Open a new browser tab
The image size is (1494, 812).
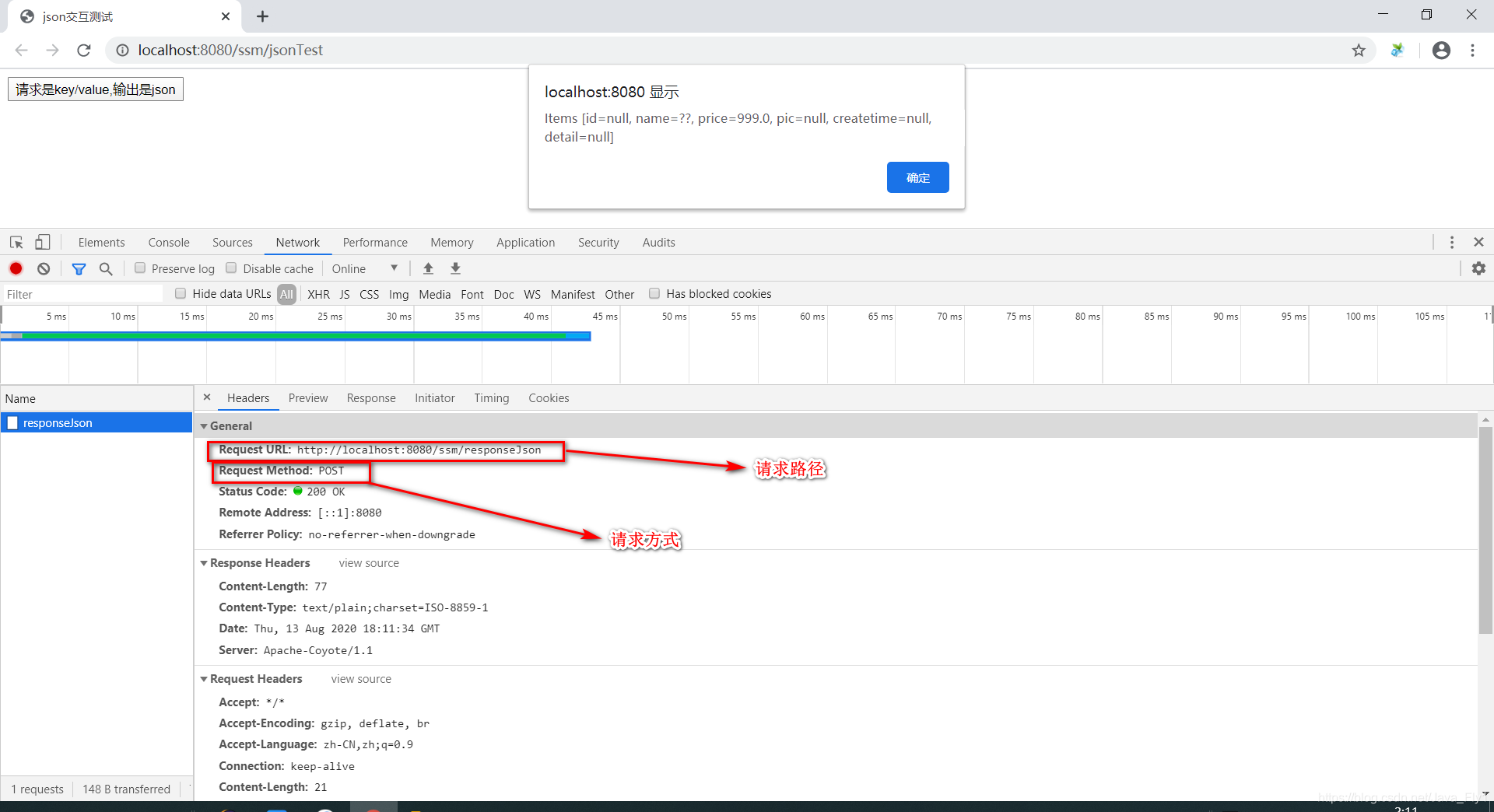point(263,16)
